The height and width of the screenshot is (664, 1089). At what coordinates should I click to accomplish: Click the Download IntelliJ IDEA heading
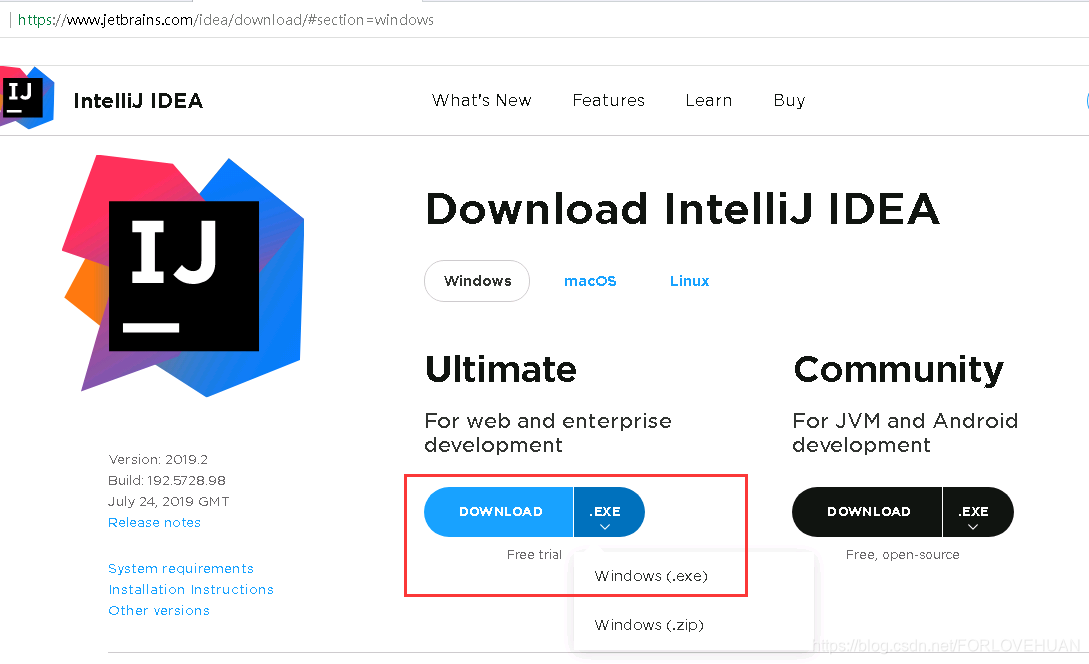coord(683,209)
